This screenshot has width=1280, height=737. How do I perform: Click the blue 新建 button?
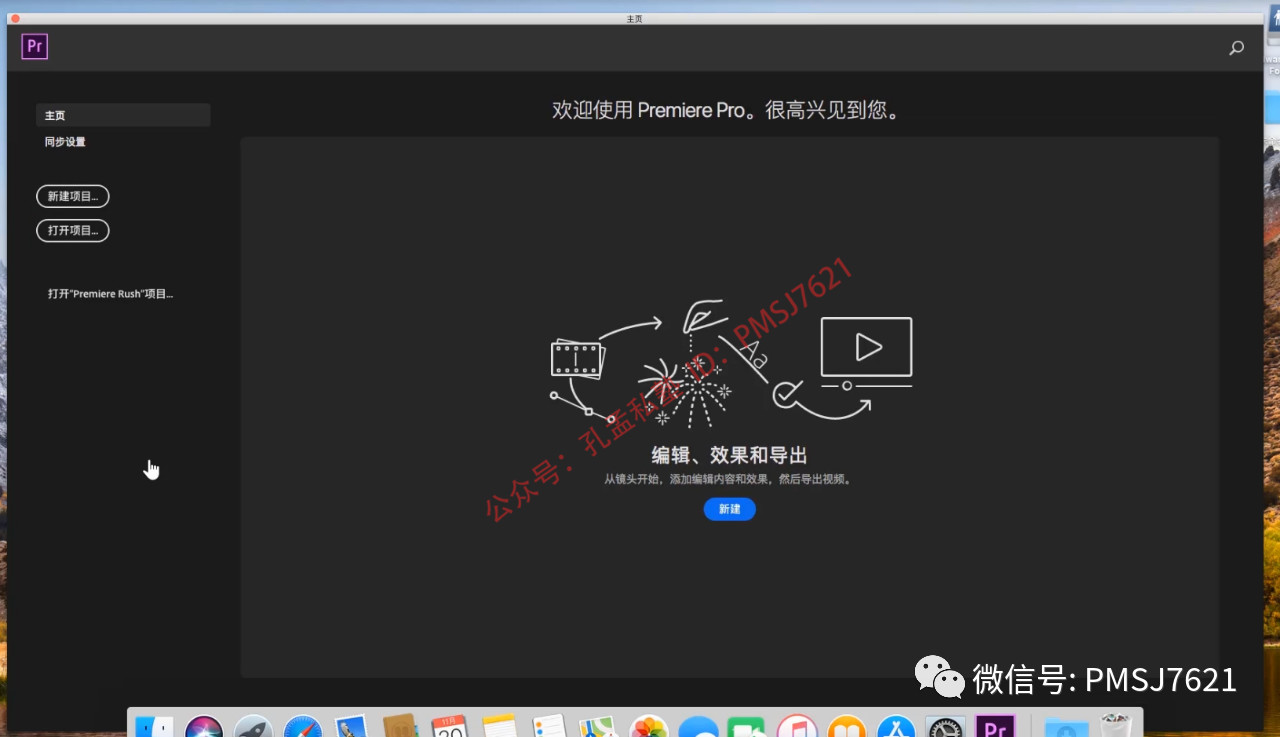pyautogui.click(x=730, y=509)
